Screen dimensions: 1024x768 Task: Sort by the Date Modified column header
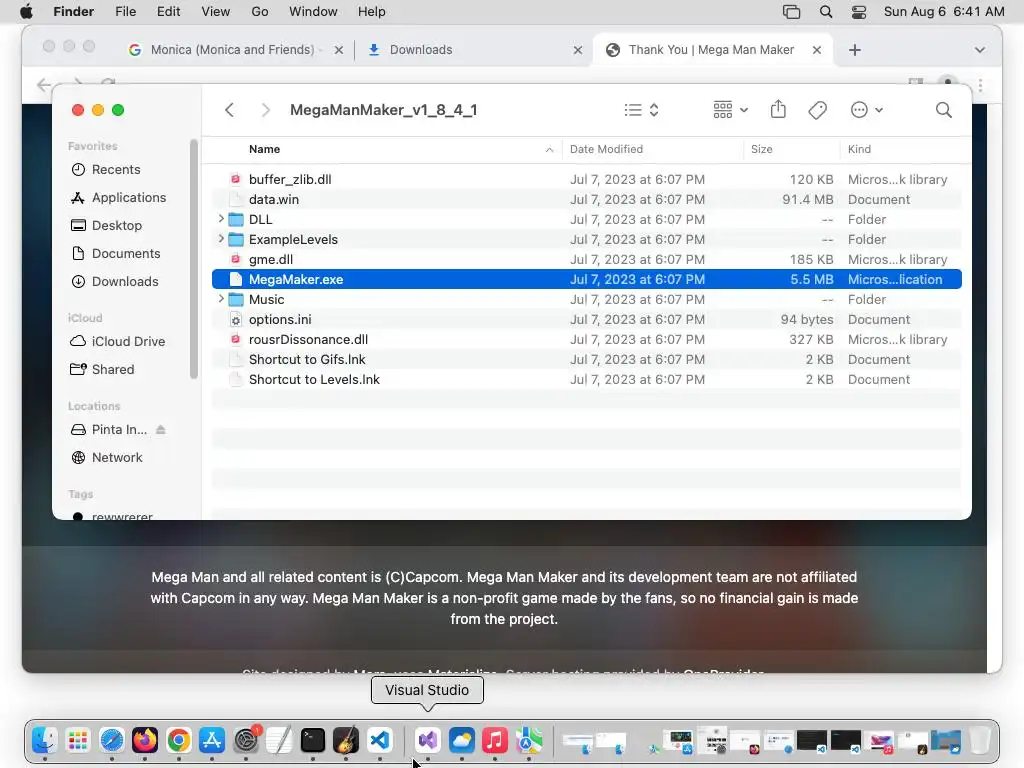(x=652, y=149)
